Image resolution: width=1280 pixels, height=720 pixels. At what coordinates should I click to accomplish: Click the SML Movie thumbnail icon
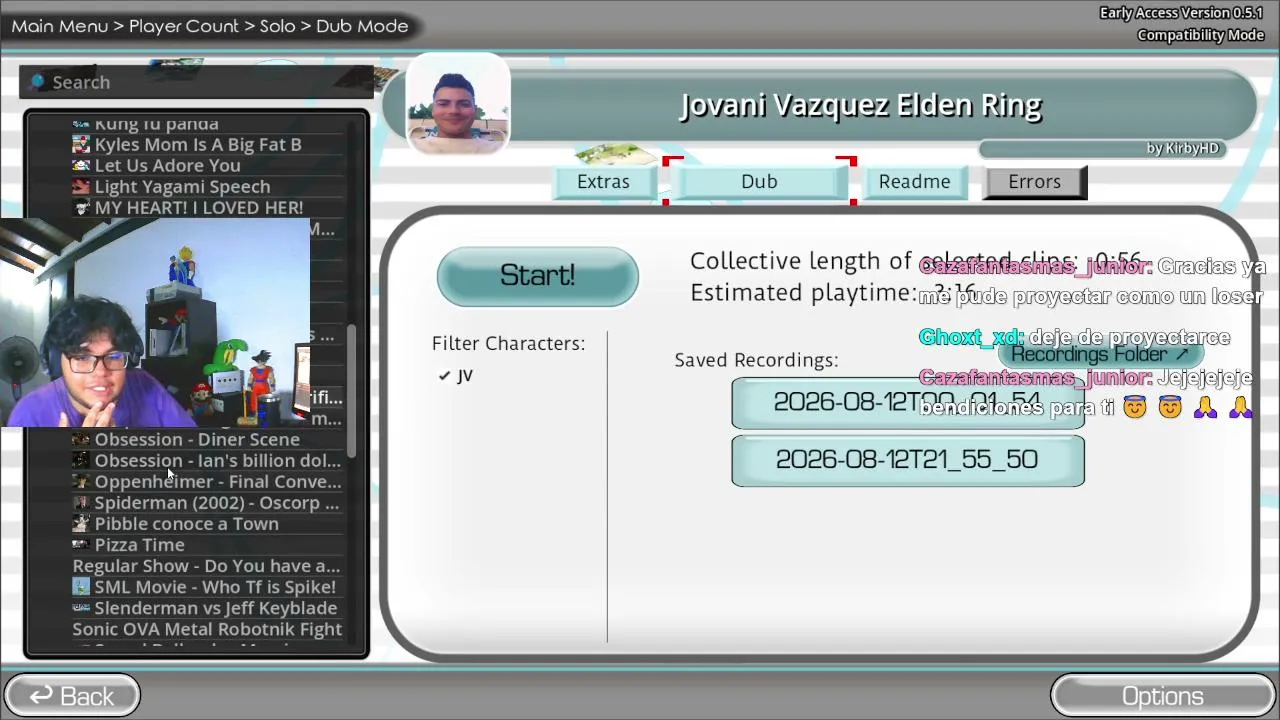[81, 587]
